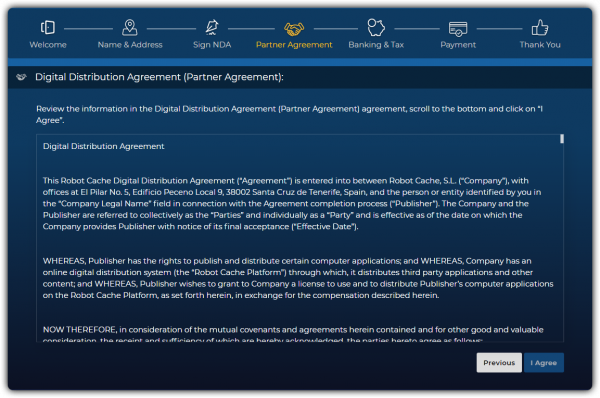Click the Partner Agreement handshake icon
600x398 pixels.
pyautogui.click(x=294, y=29)
